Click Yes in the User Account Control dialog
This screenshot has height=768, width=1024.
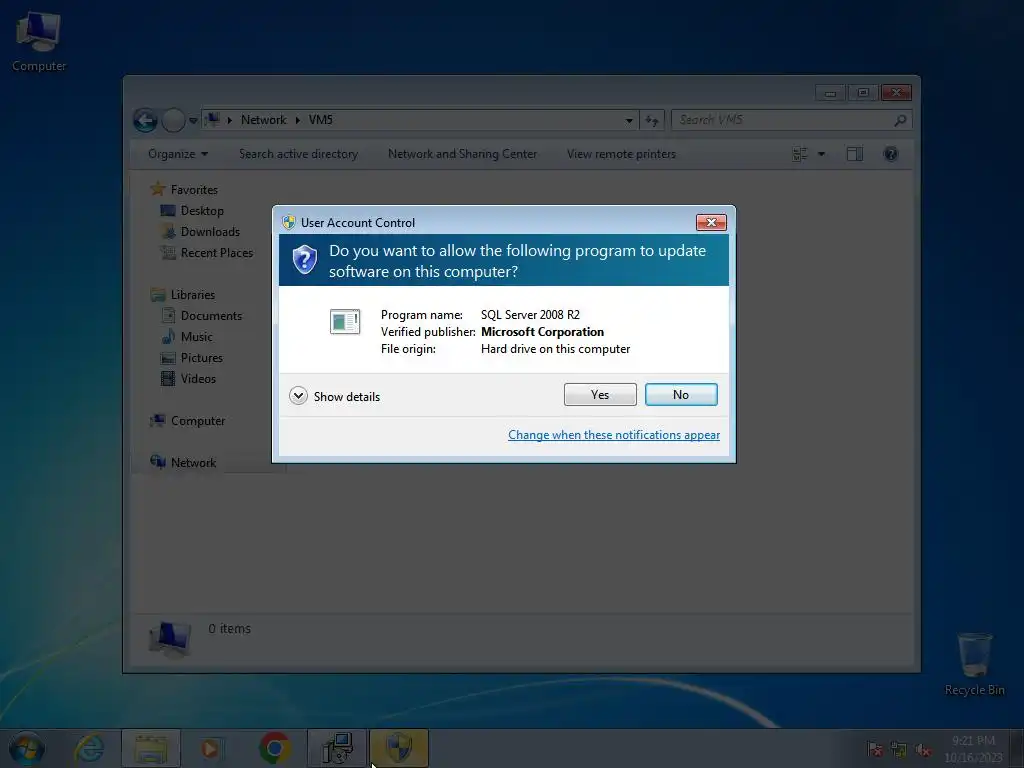click(600, 394)
